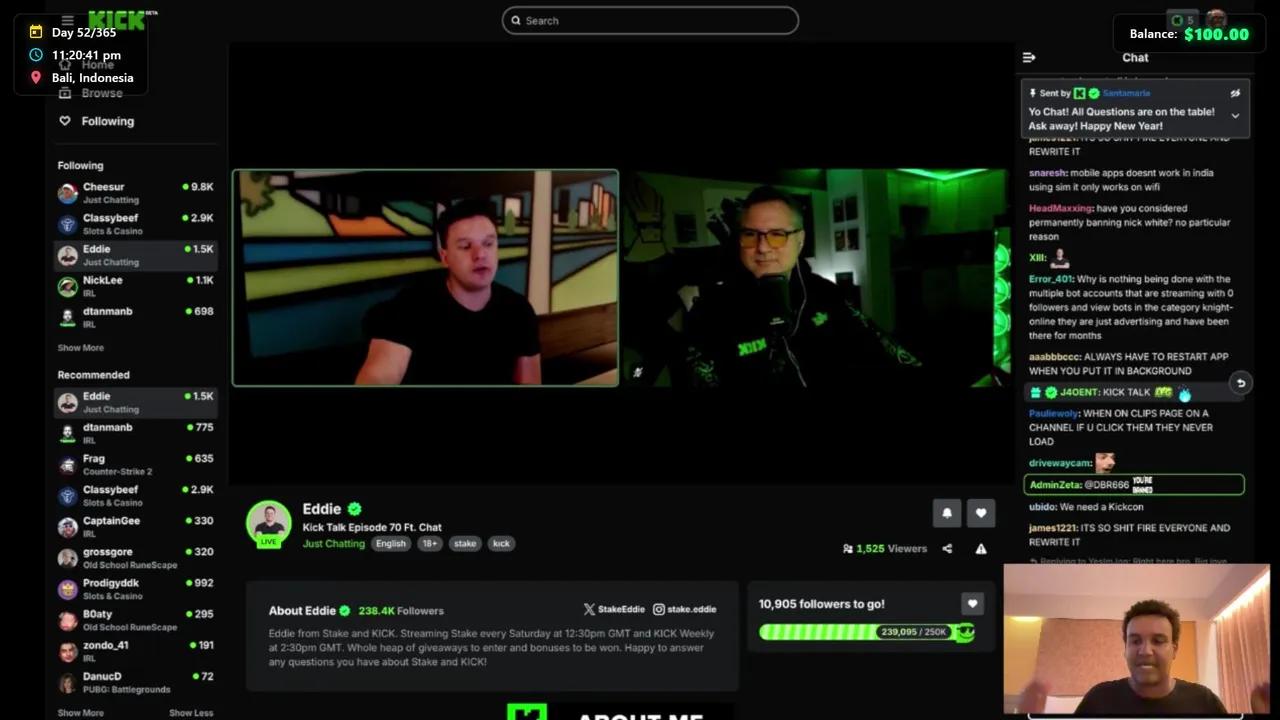Click J4OENT username in chat
The width and height of the screenshot is (1280, 720).
pyautogui.click(x=1079, y=393)
